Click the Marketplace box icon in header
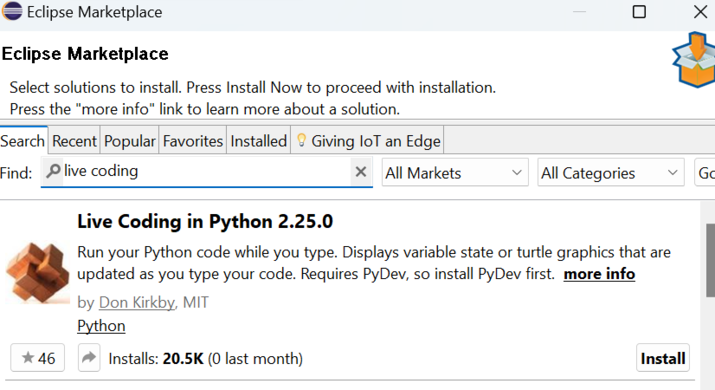This screenshot has width=715, height=390. pos(694,59)
